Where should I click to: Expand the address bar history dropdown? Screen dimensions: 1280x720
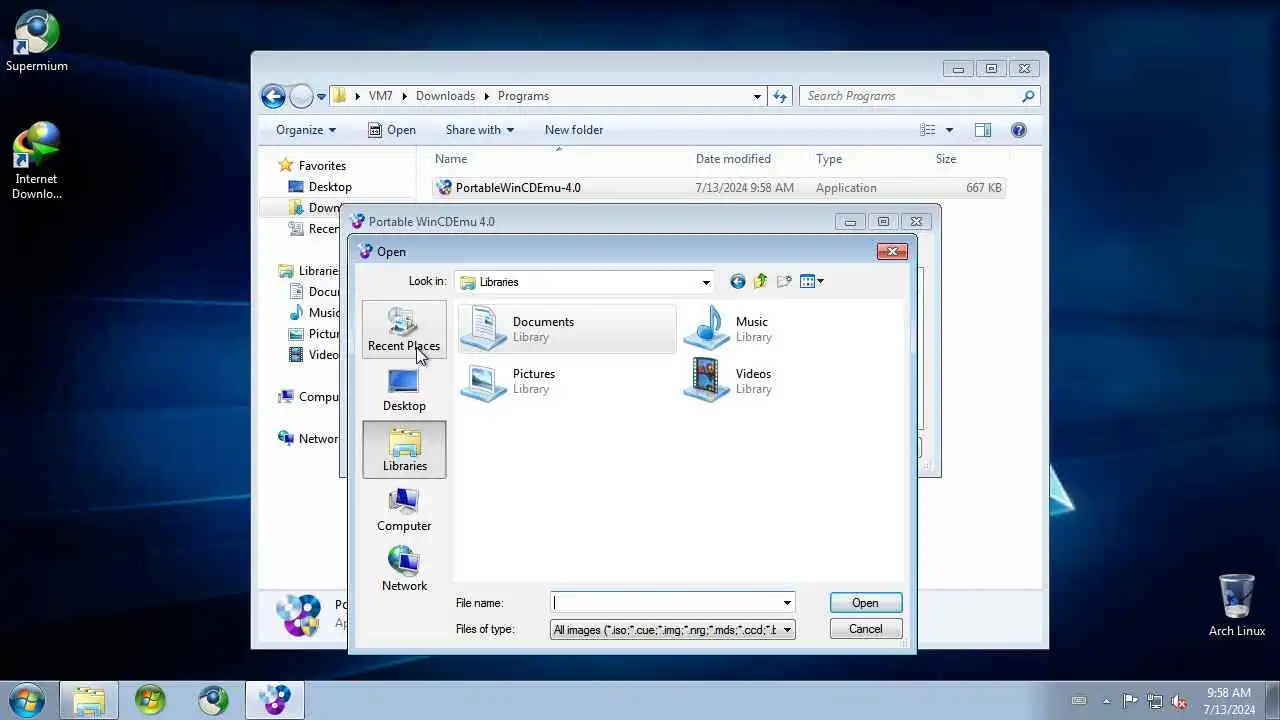757,96
